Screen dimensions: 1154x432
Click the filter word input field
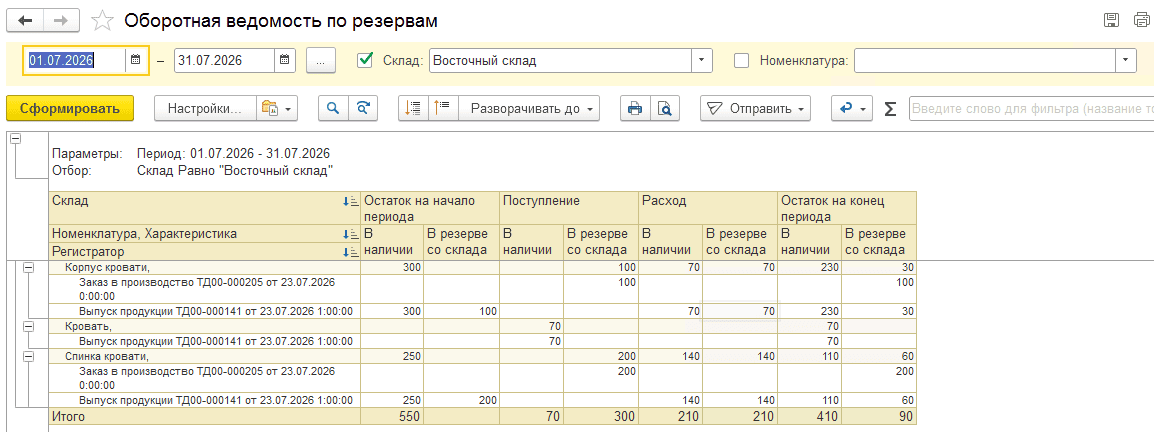tap(1031, 108)
